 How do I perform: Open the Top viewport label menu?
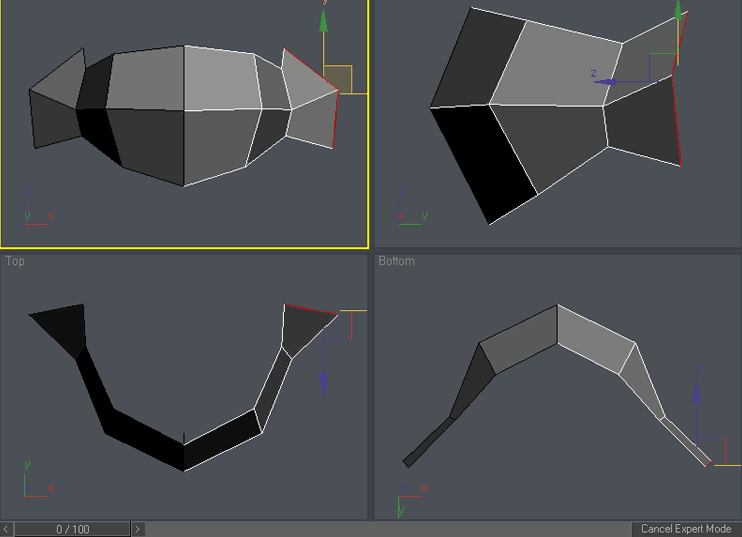(x=15, y=261)
